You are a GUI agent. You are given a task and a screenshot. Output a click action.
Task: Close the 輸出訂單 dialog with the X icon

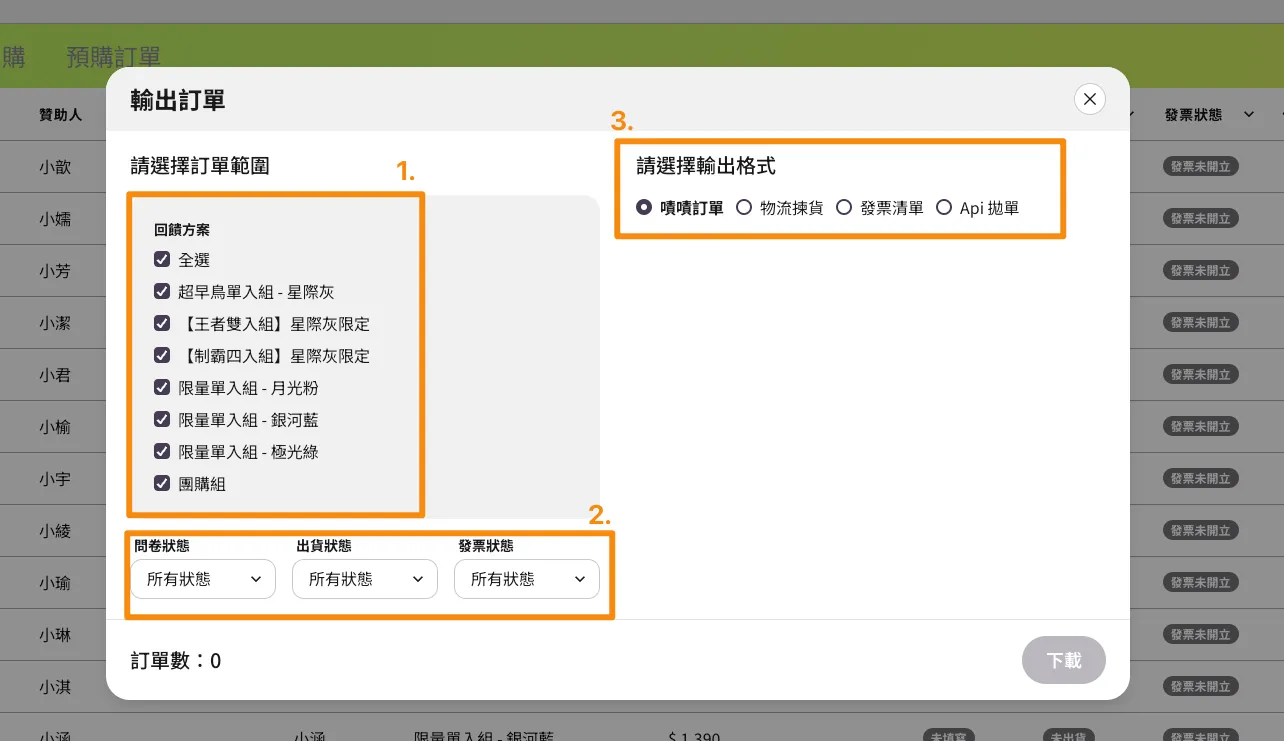1089,99
